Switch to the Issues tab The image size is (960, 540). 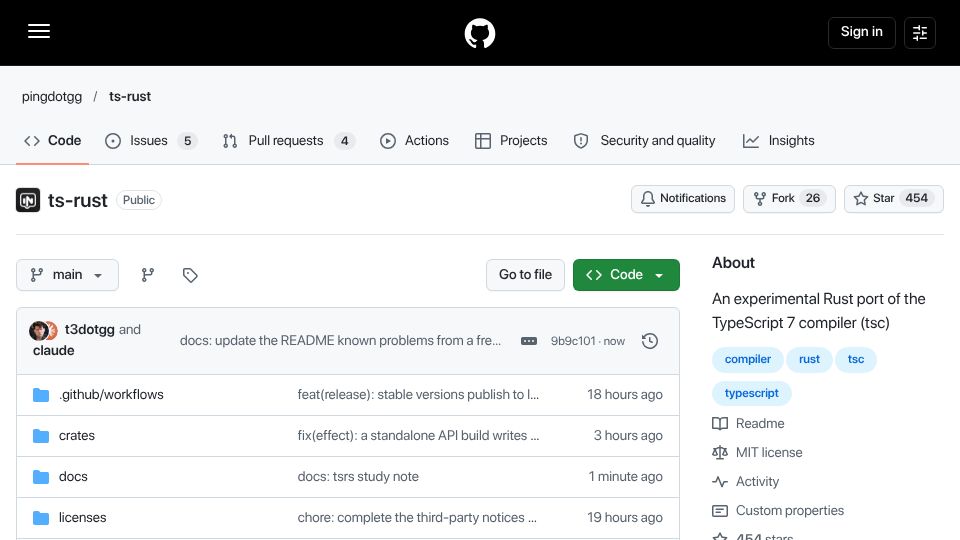tap(151, 141)
